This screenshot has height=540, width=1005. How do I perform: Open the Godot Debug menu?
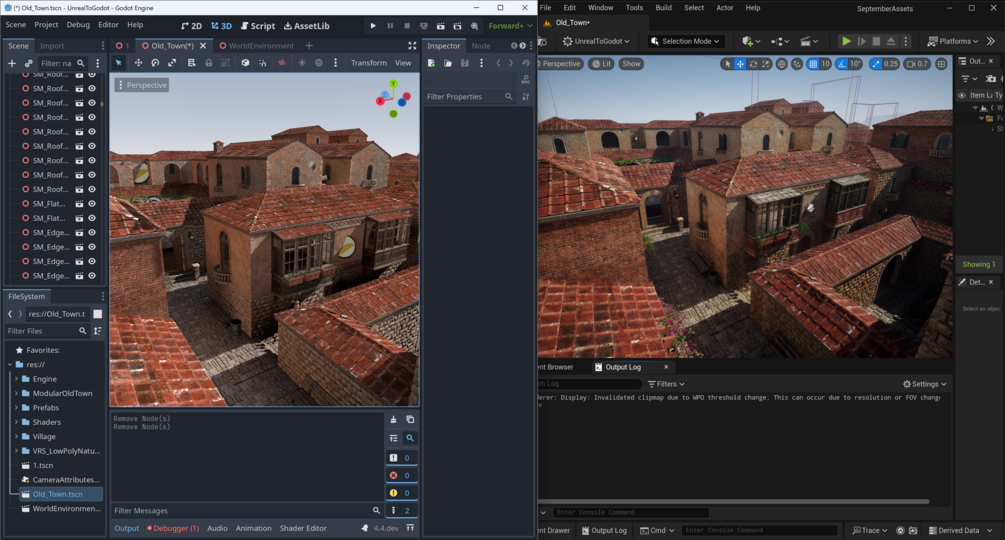point(78,24)
